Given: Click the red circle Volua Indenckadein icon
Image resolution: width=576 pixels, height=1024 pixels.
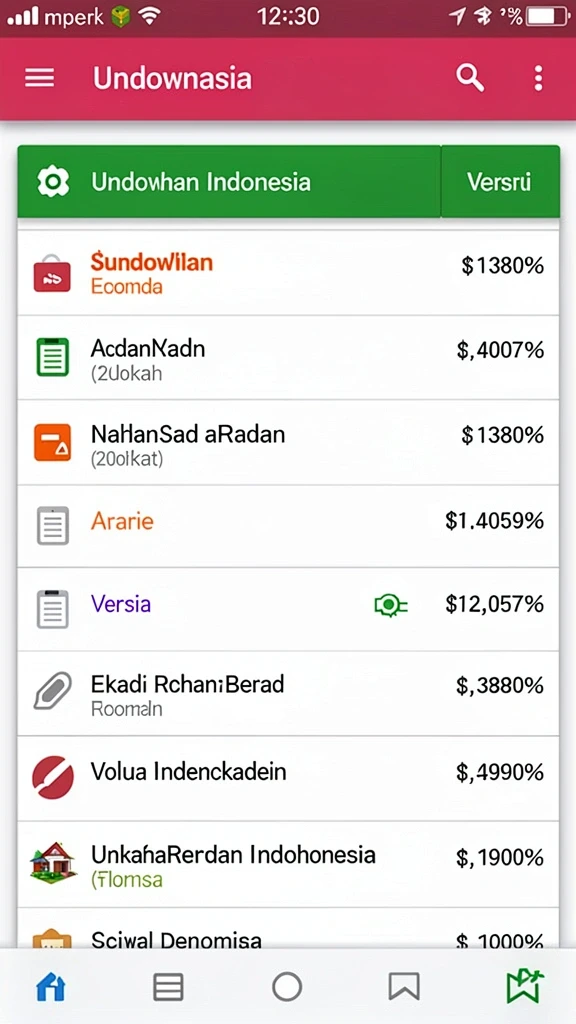Looking at the screenshot, I should coord(52,777).
